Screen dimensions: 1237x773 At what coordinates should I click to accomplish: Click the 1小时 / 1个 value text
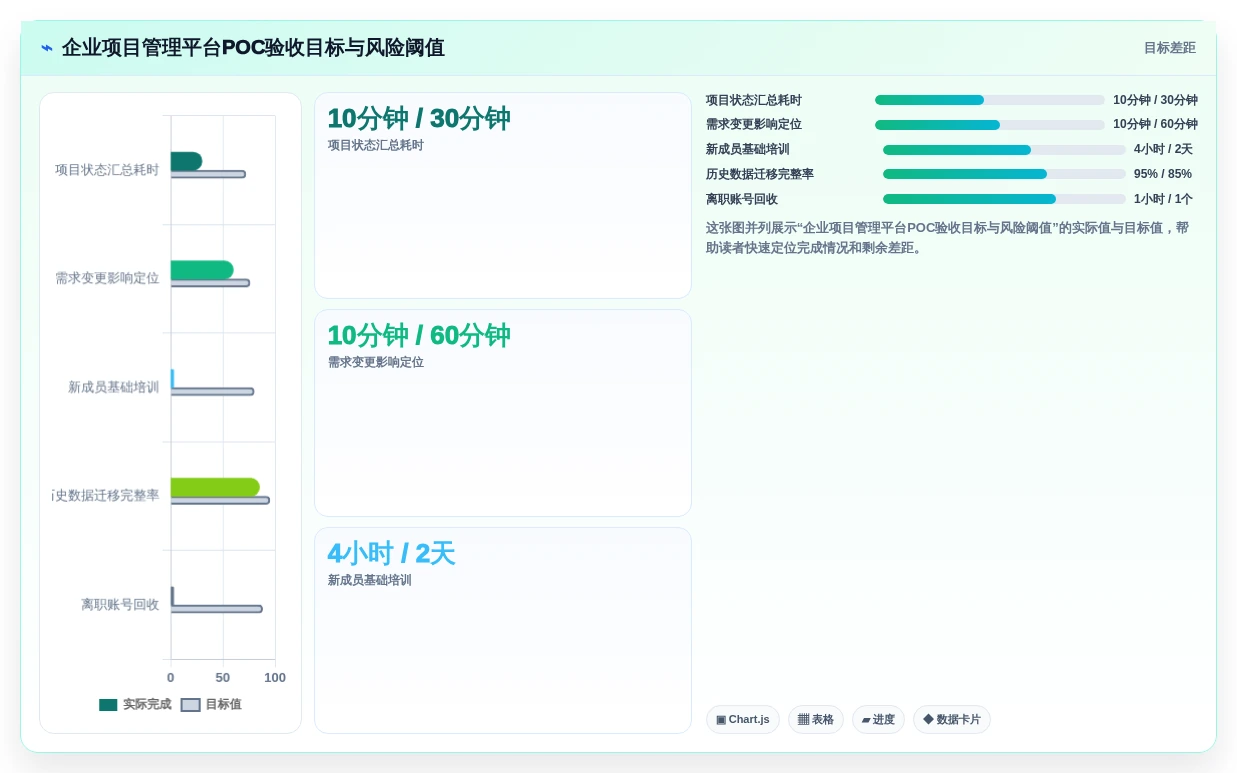(x=1163, y=199)
